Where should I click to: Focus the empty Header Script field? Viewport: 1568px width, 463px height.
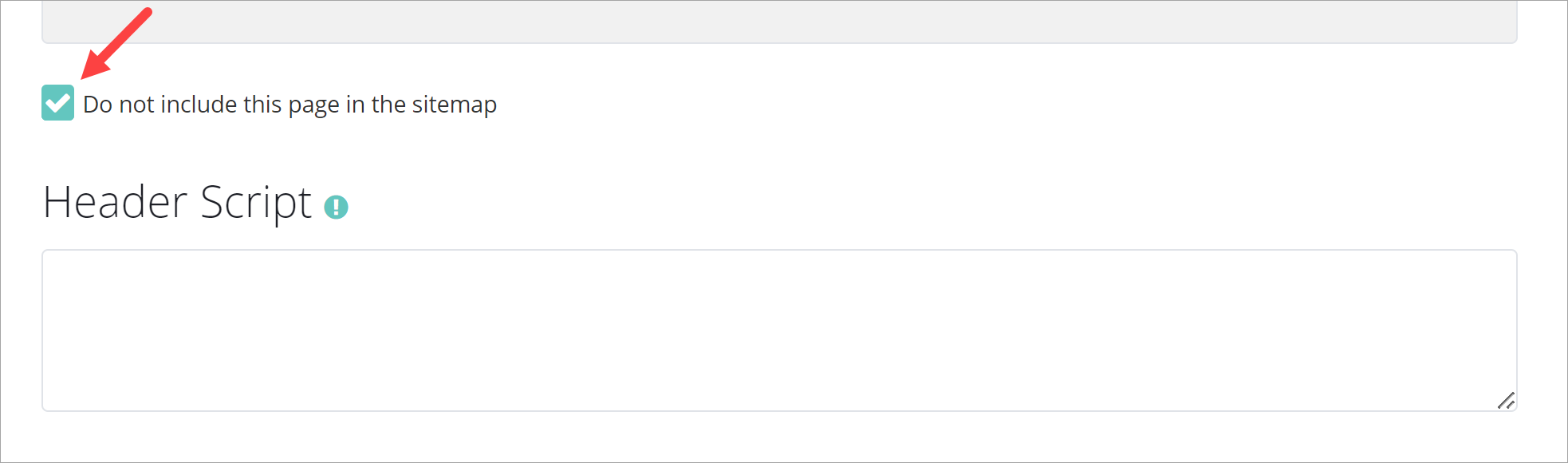pos(778,330)
